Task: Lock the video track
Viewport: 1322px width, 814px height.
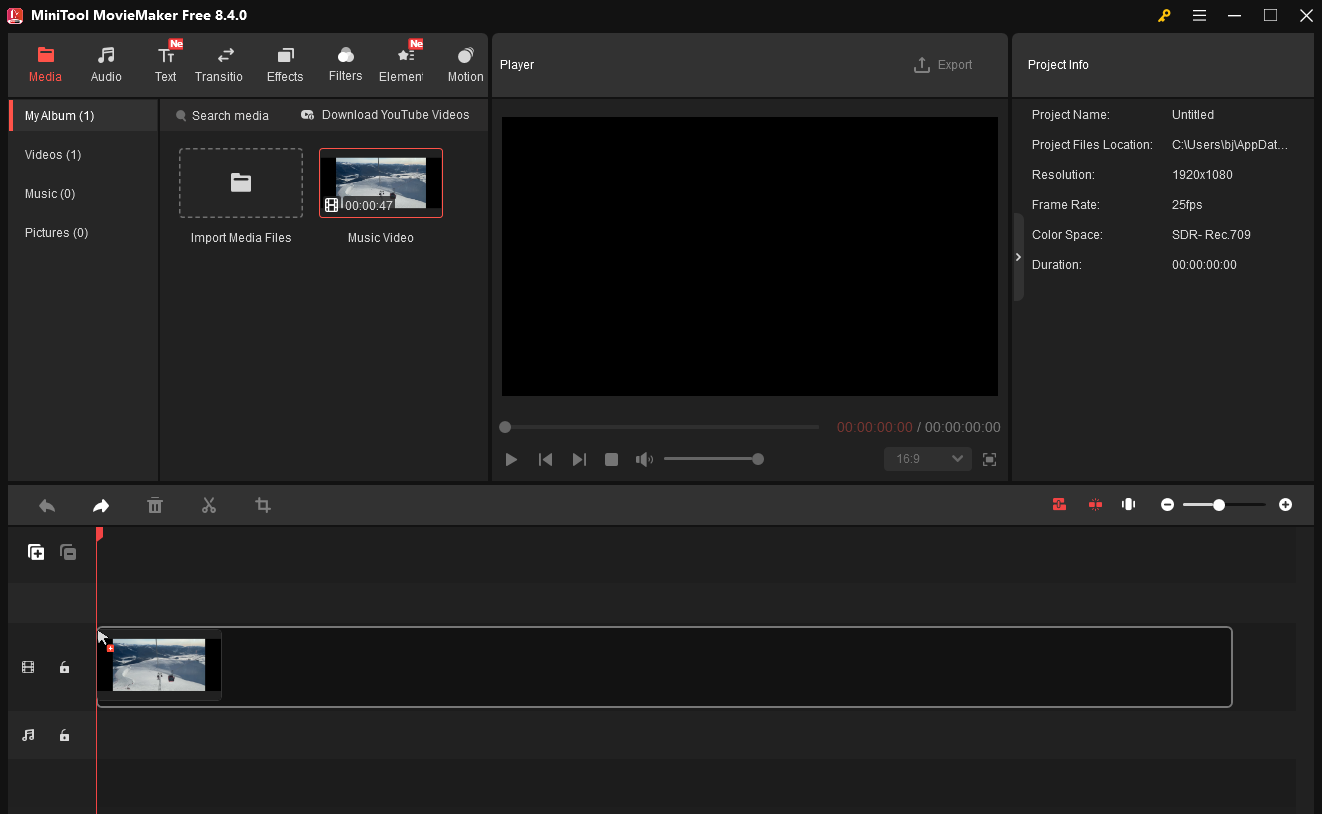Action: pos(64,666)
